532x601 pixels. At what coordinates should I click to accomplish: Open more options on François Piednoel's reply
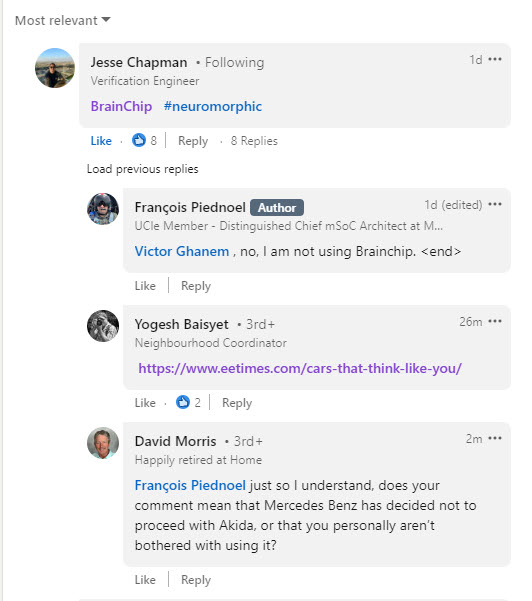495,204
